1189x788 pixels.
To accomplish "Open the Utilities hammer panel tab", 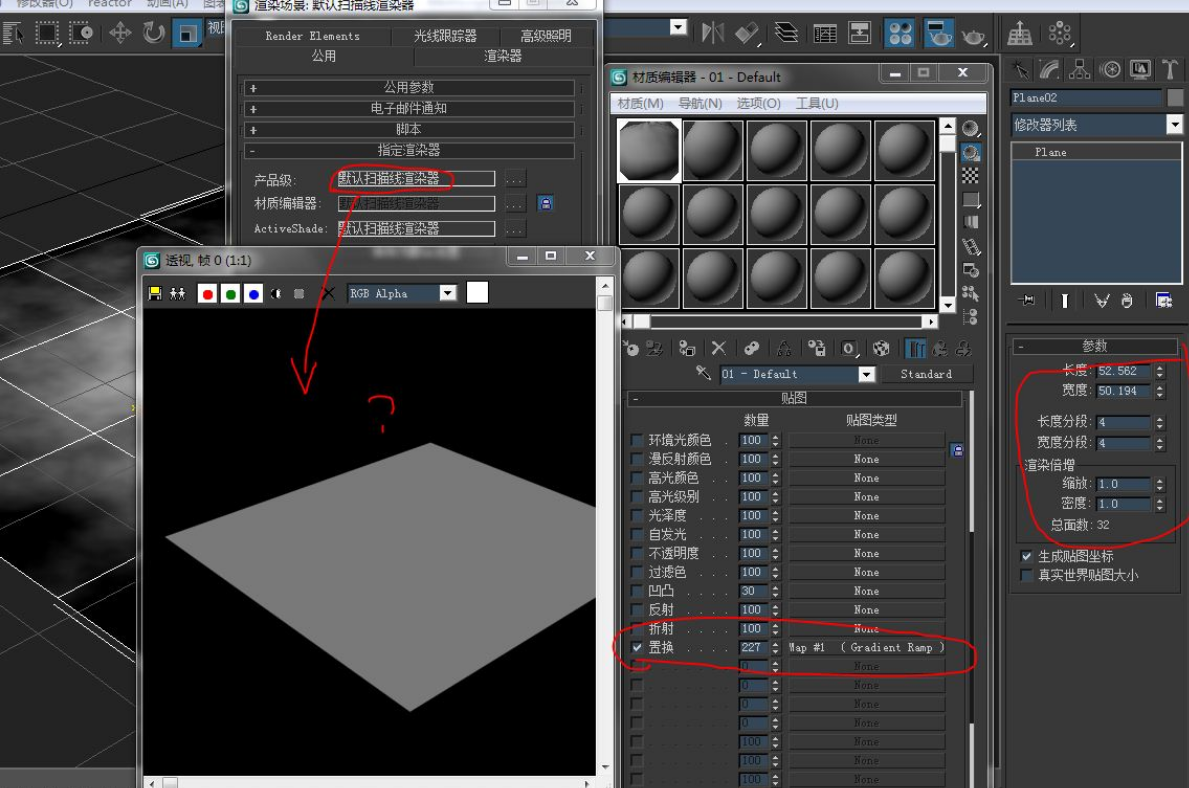I will click(x=1170, y=70).
